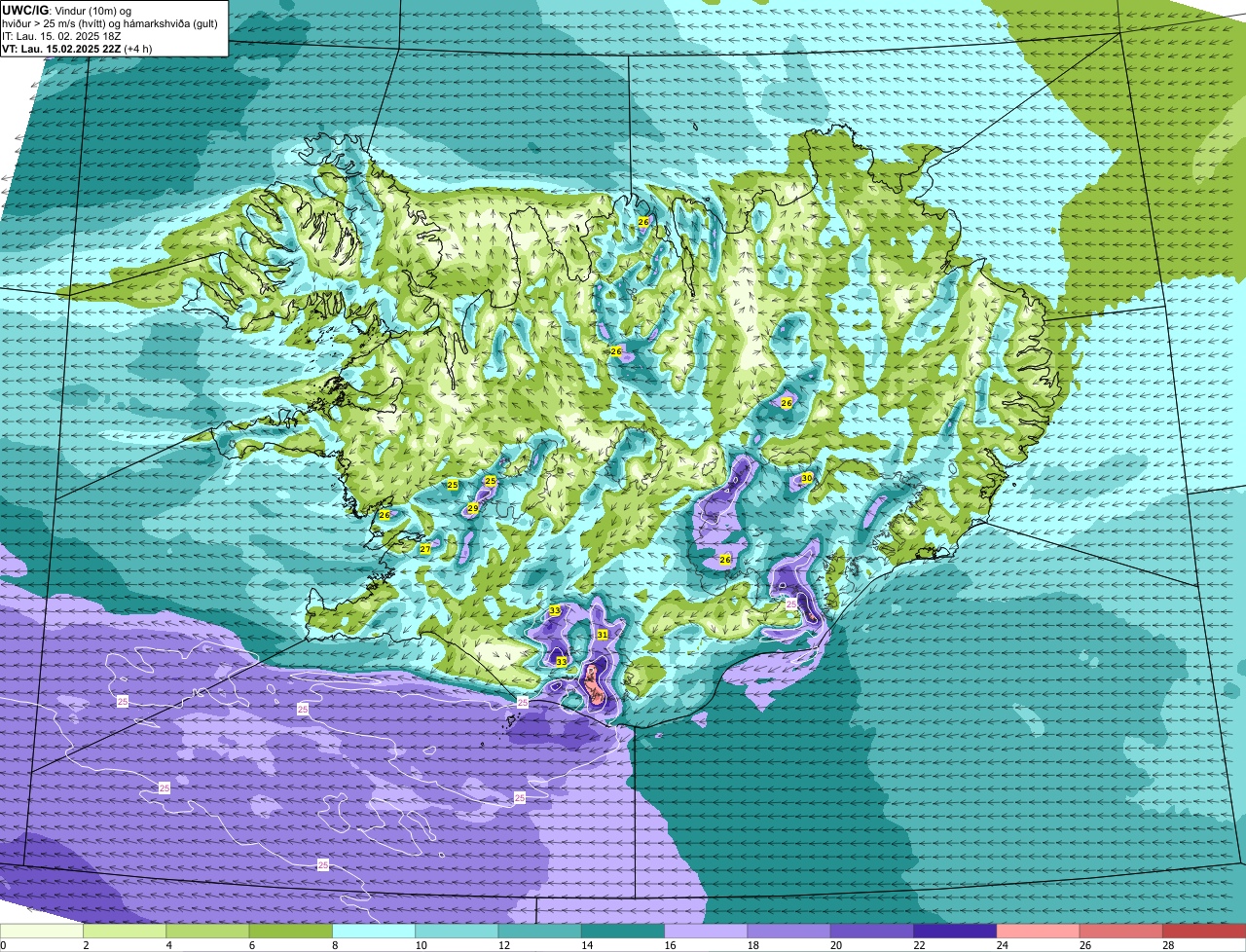This screenshot has width=1246, height=952.
Task: Click the yellow '31' gust label
Action: (603, 634)
